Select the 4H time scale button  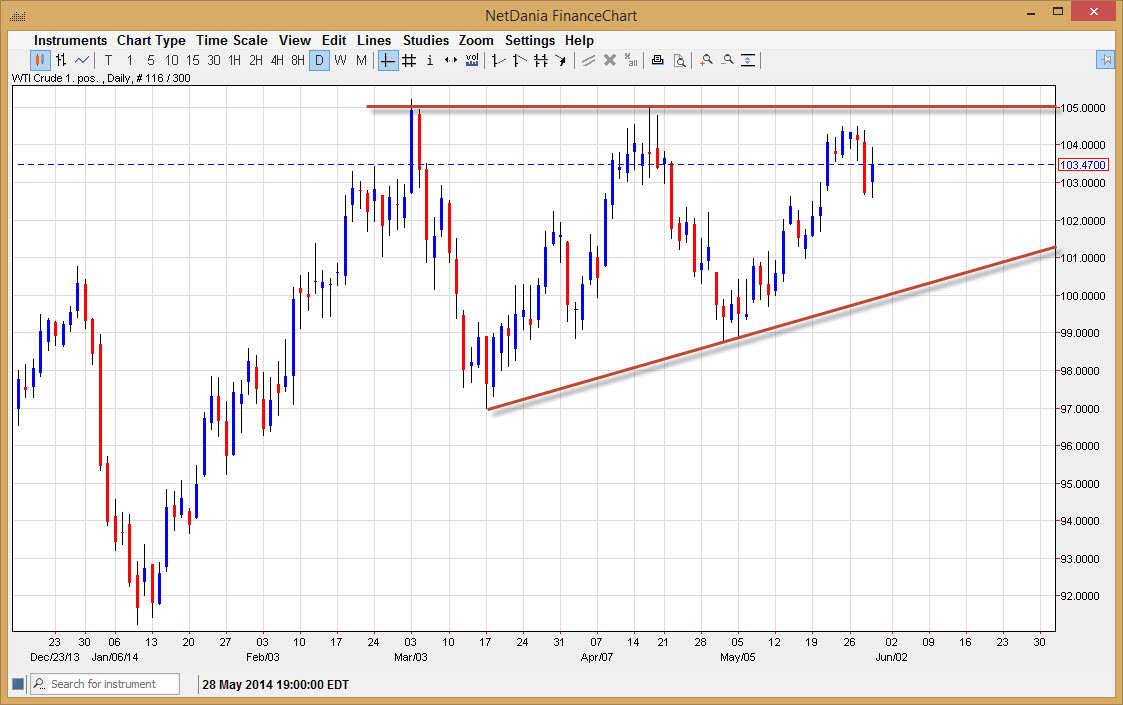(277, 60)
